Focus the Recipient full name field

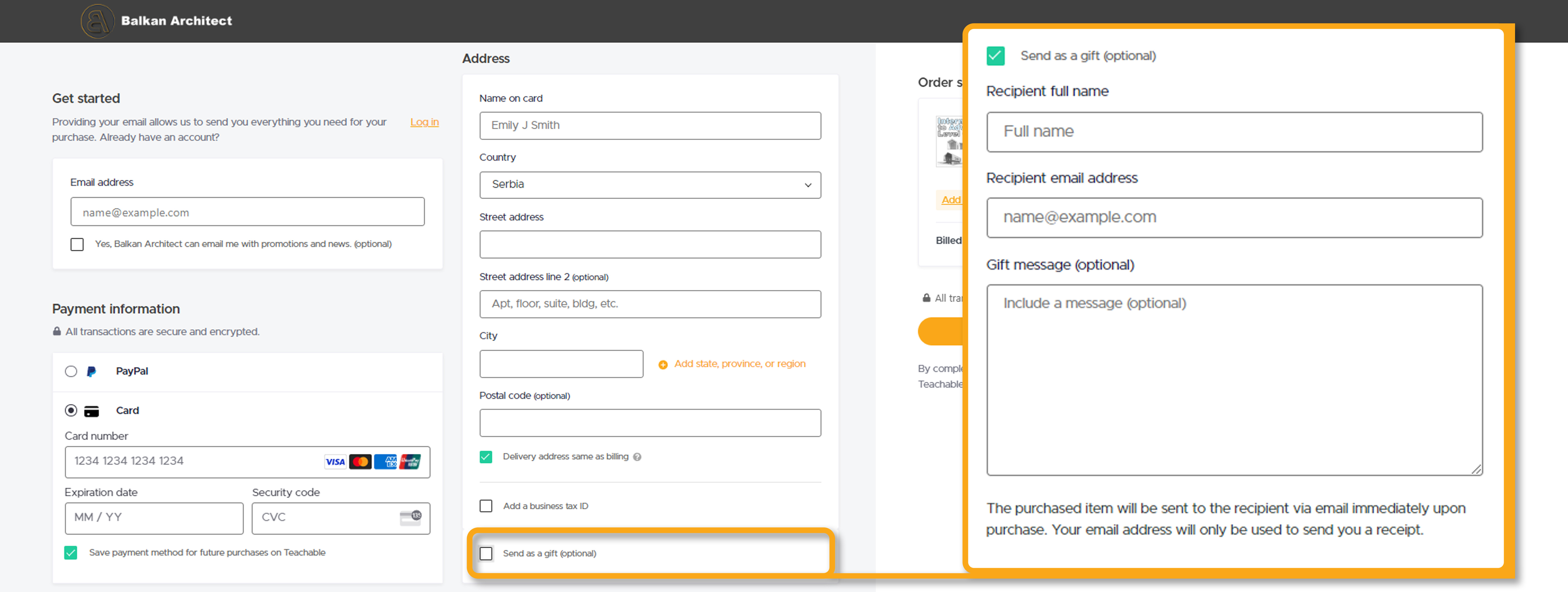coord(1234,132)
